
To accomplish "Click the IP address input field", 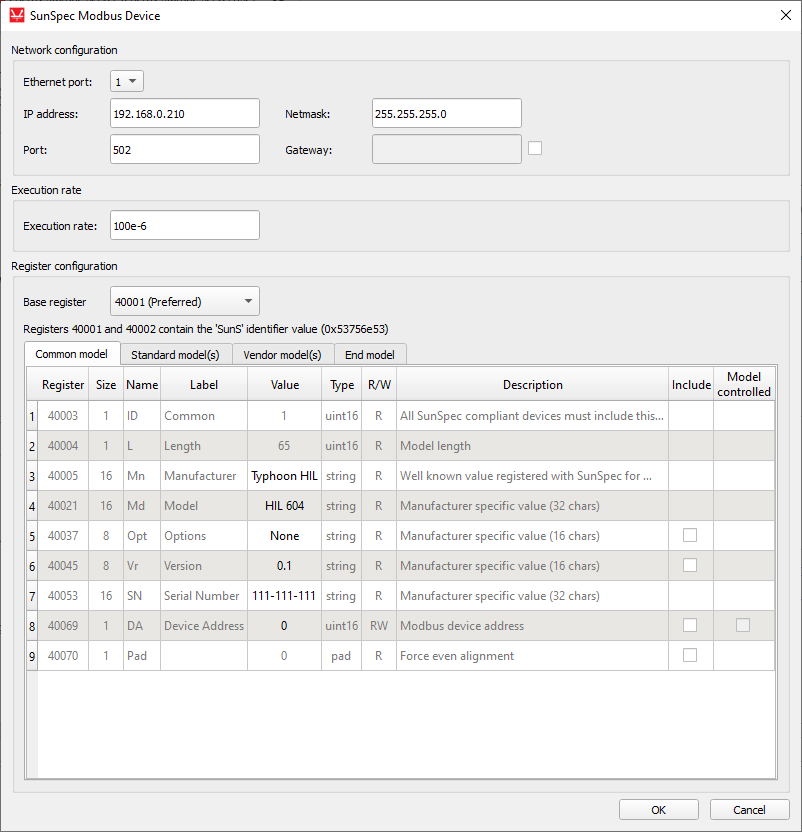I will click(x=185, y=114).
